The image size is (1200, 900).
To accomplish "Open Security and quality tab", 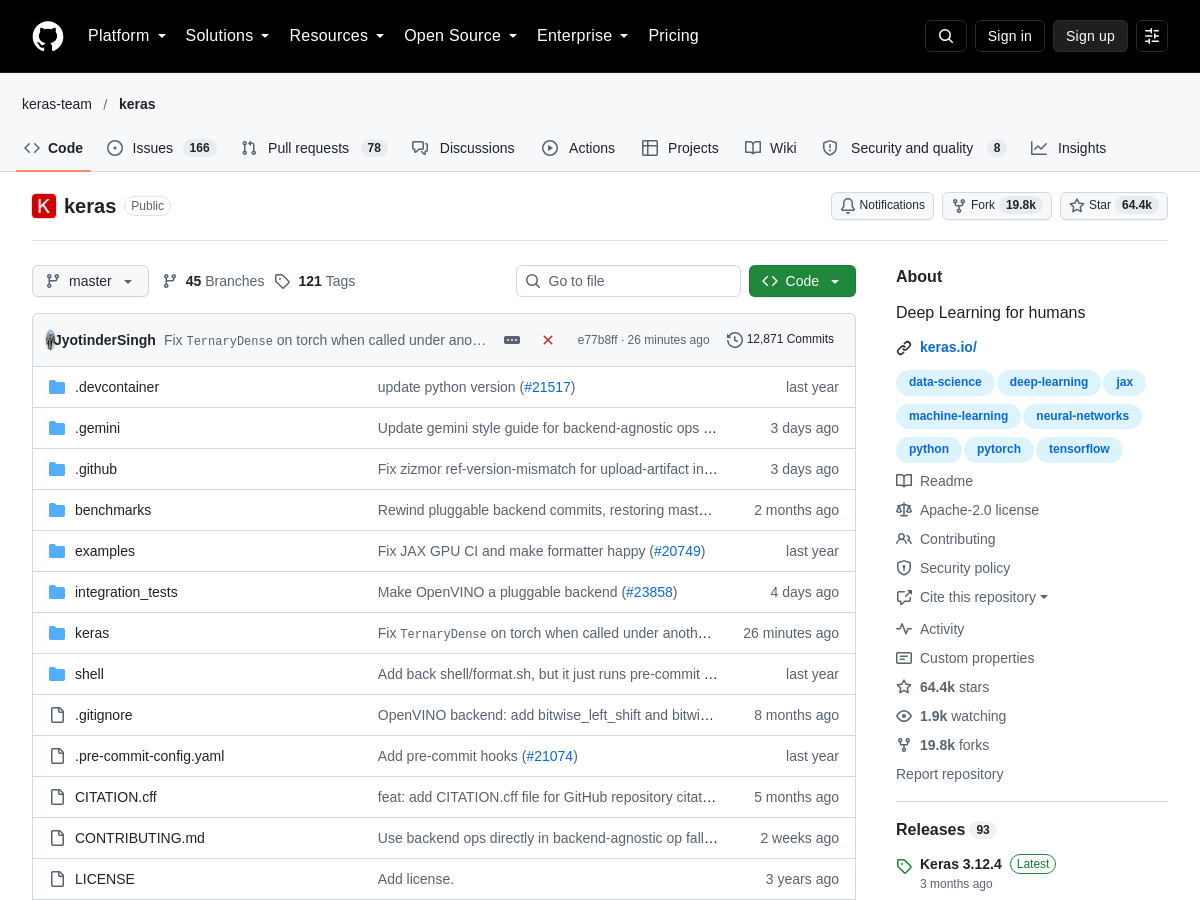I will pos(913,148).
